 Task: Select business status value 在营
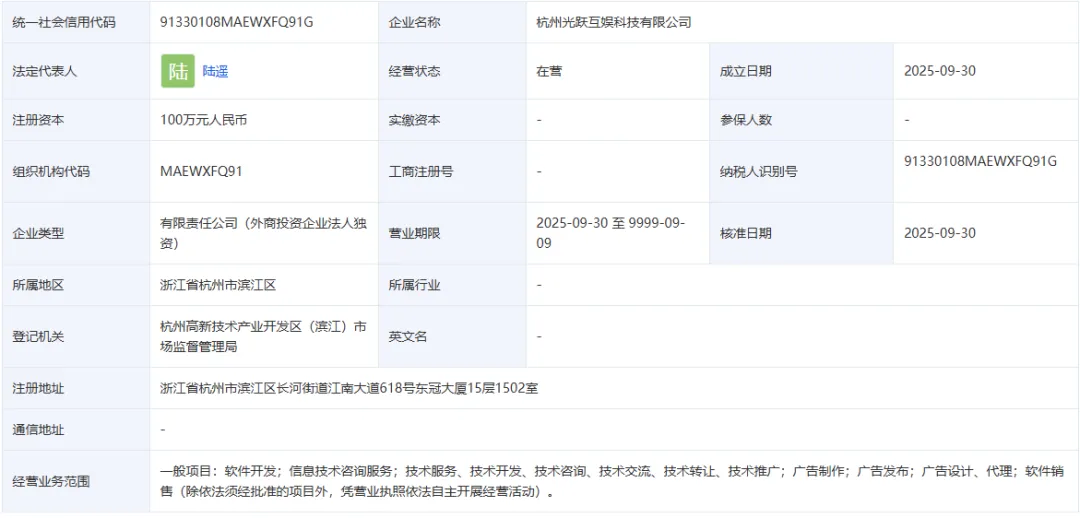[549, 71]
